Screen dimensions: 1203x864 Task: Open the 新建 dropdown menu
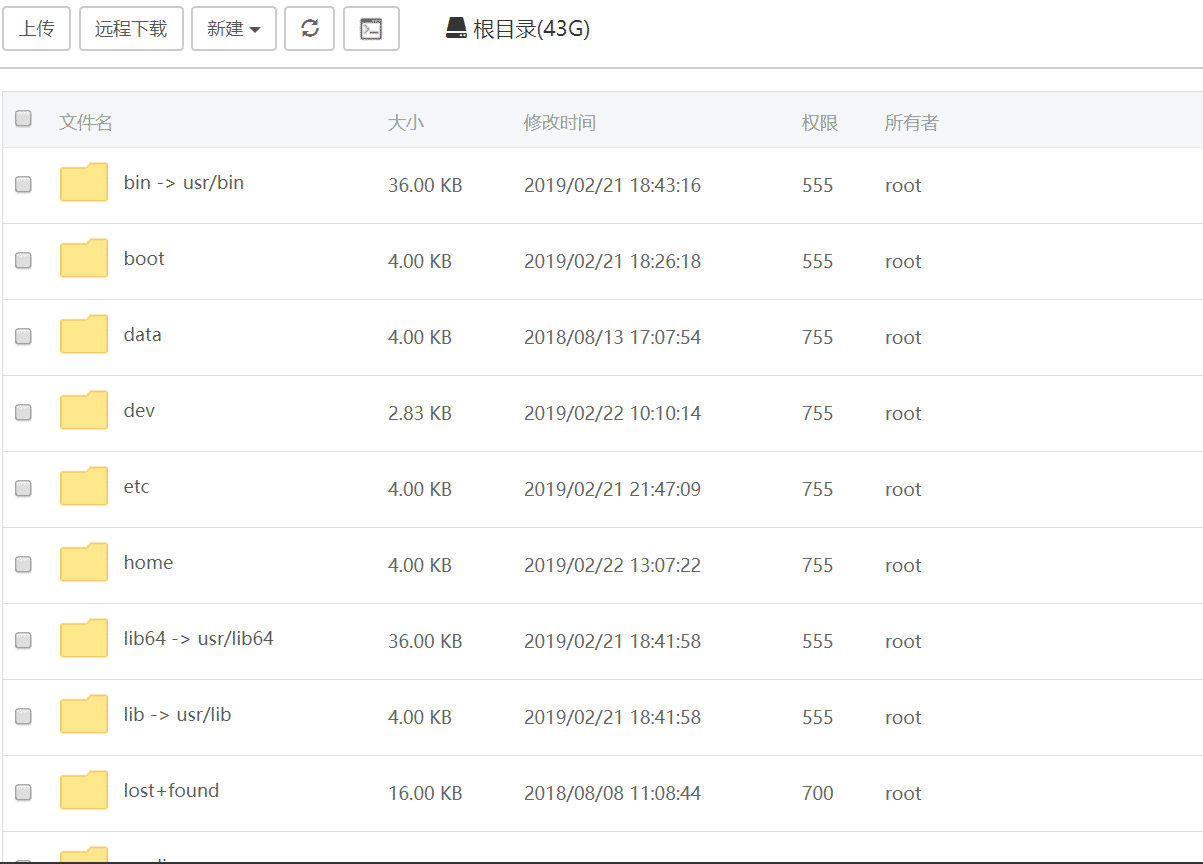pyautogui.click(x=234, y=28)
